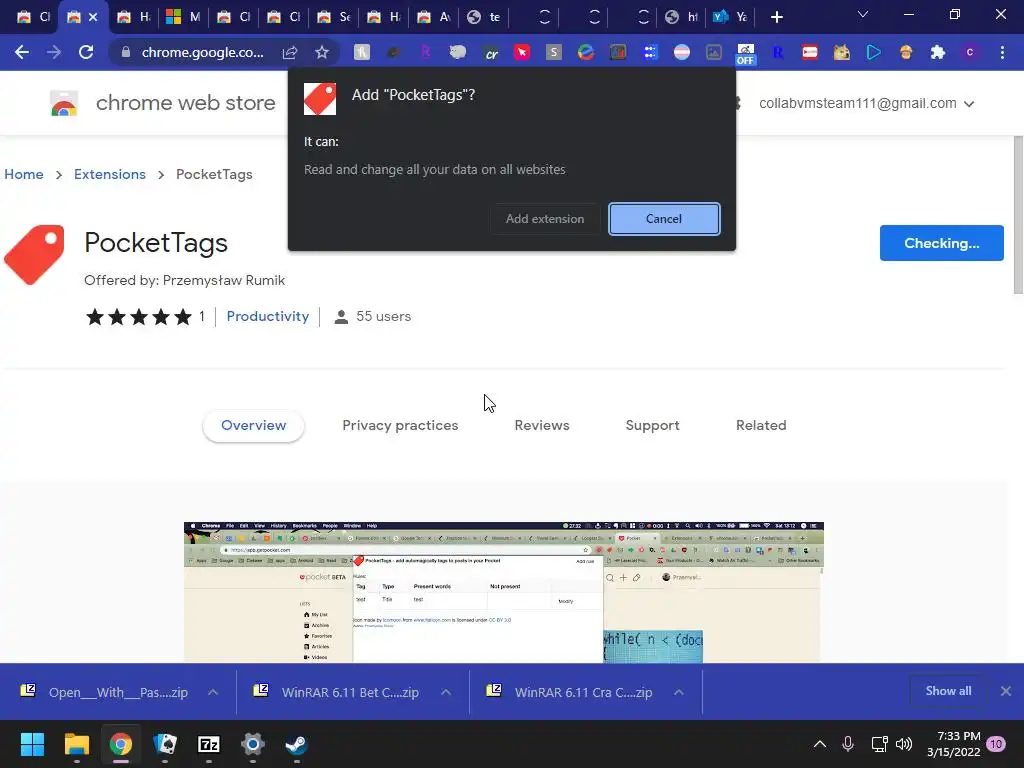Open the Extensions puzzle-piece menu
Screen dimensions: 1024x768
tap(938, 52)
